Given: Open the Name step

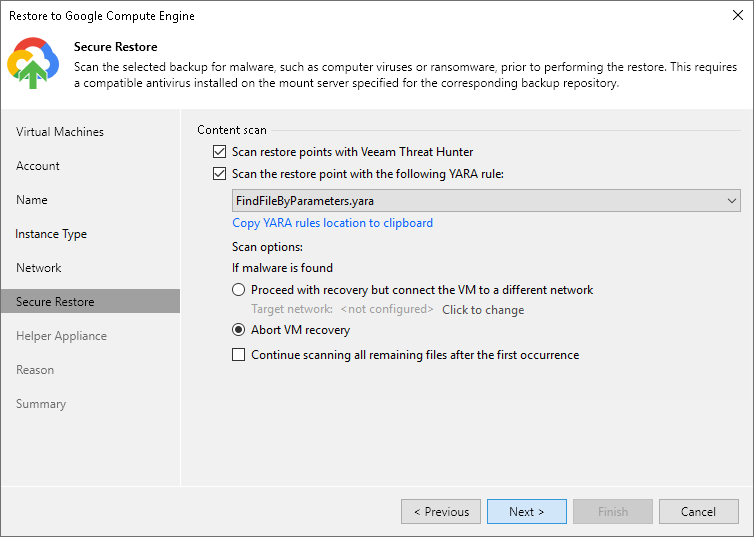Looking at the screenshot, I should point(32,200).
